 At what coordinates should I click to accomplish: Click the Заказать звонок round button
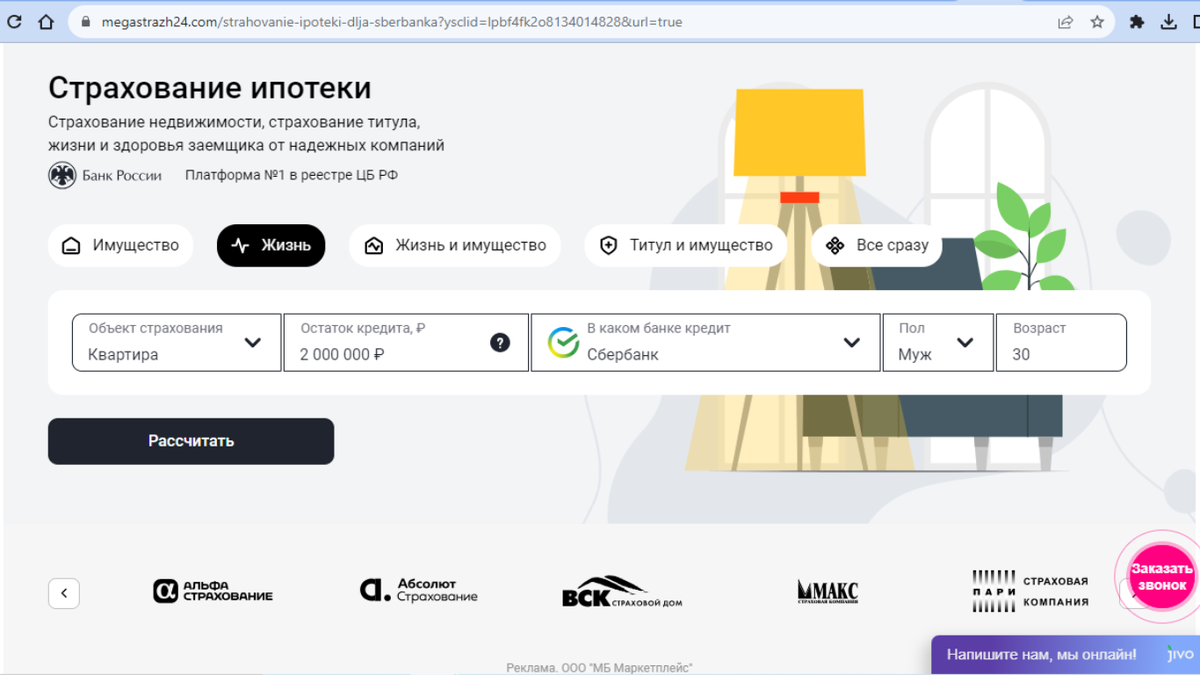coord(1161,577)
